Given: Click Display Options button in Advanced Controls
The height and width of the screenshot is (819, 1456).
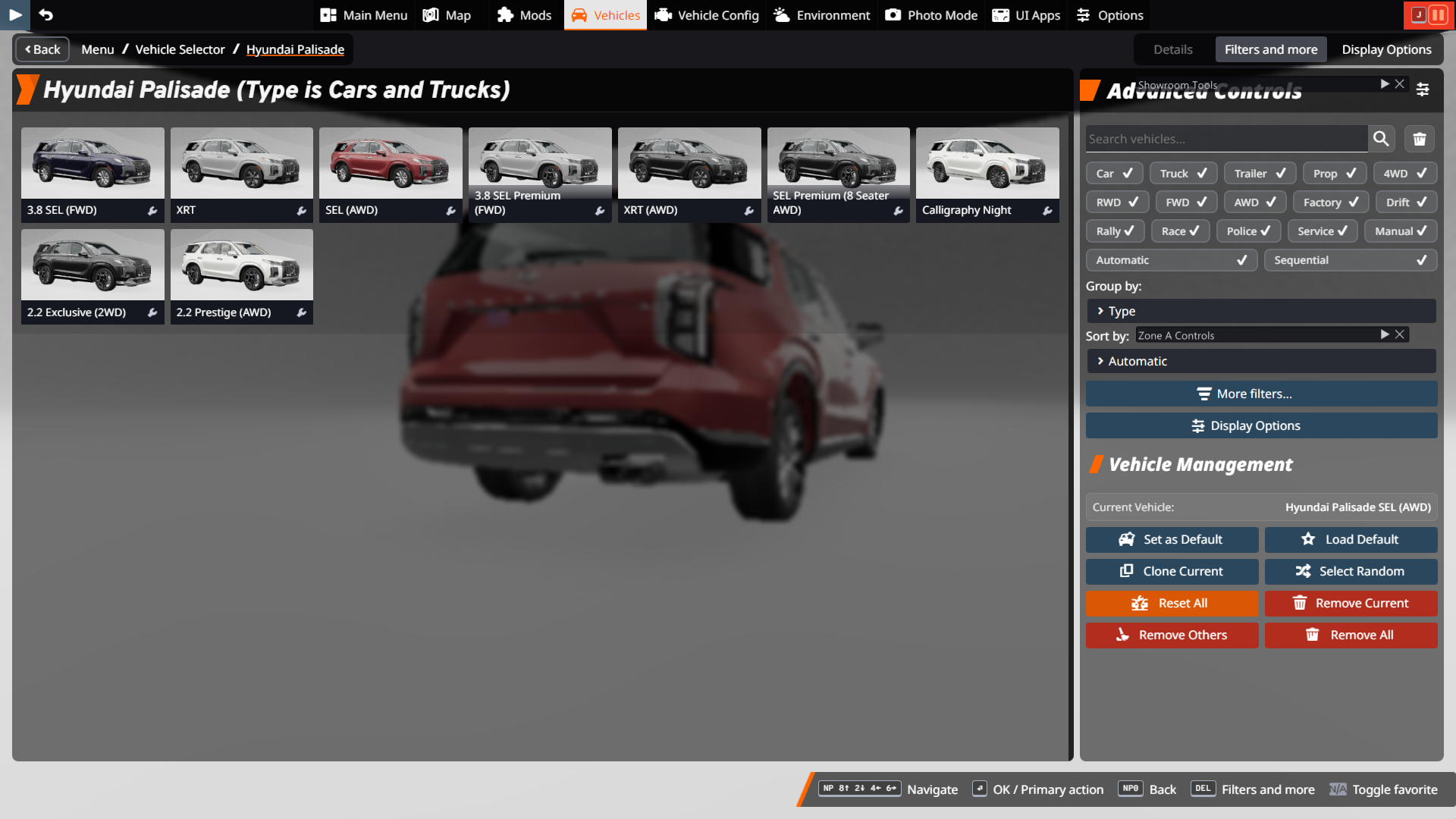Looking at the screenshot, I should pos(1261,425).
